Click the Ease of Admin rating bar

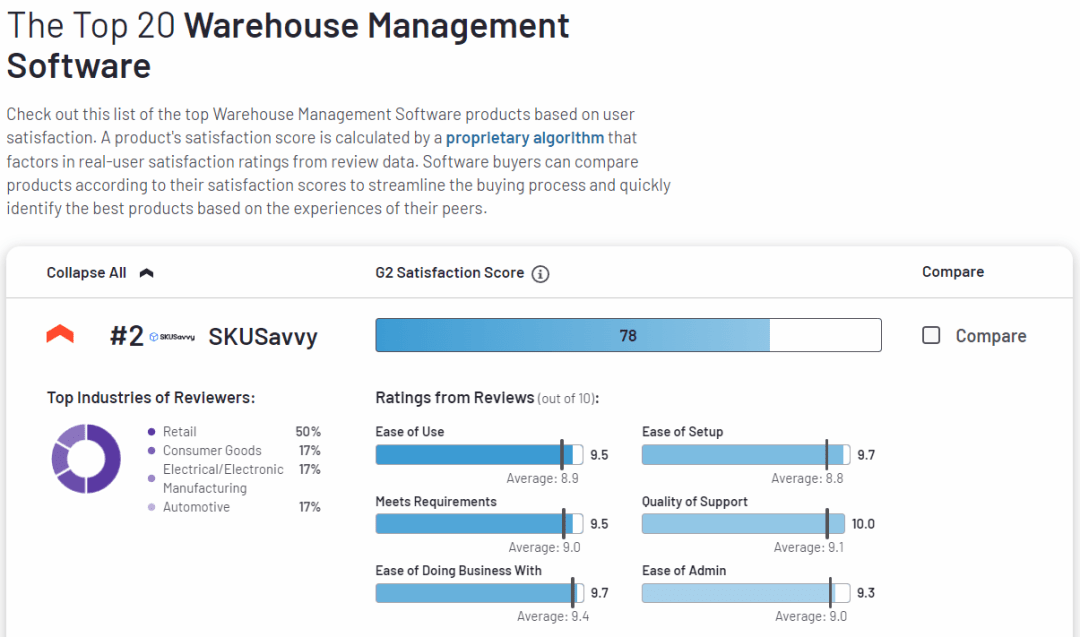pos(746,593)
